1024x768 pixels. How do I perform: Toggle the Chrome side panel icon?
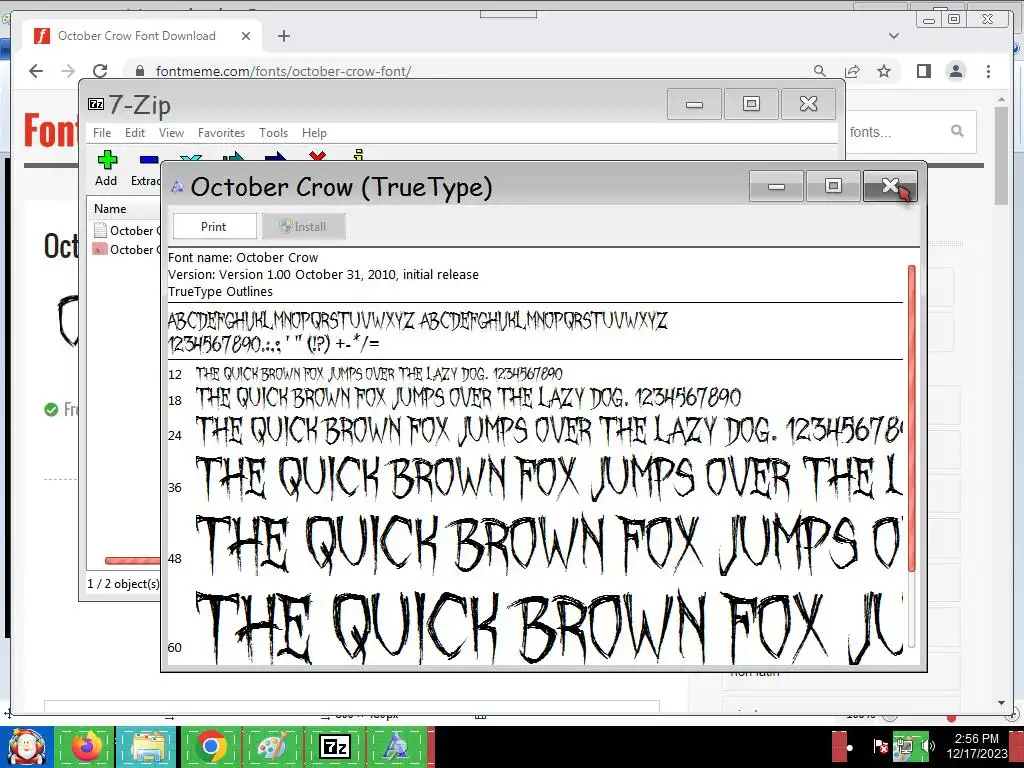tap(923, 71)
